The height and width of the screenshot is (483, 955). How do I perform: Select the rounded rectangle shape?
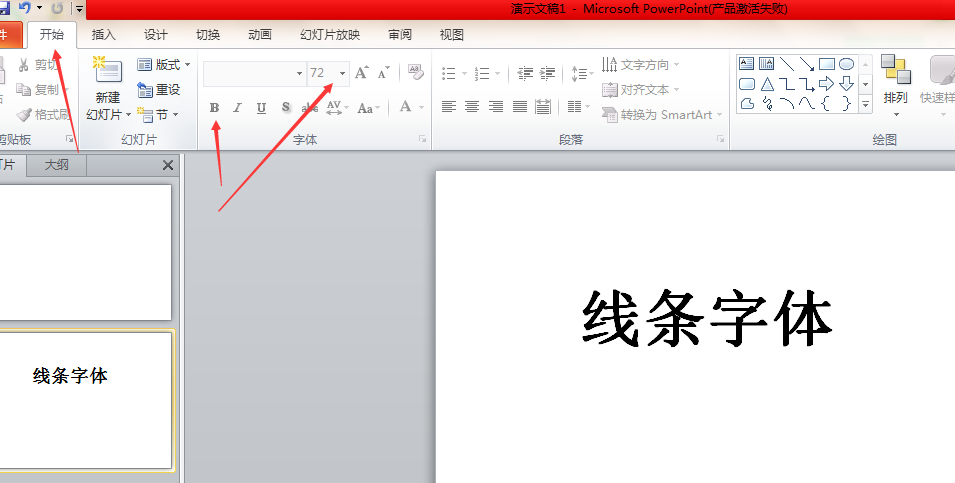point(747,84)
